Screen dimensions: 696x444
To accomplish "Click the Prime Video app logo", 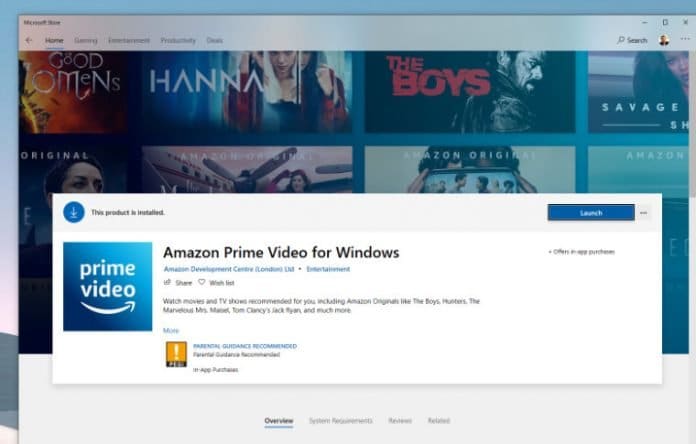I will tap(108, 287).
